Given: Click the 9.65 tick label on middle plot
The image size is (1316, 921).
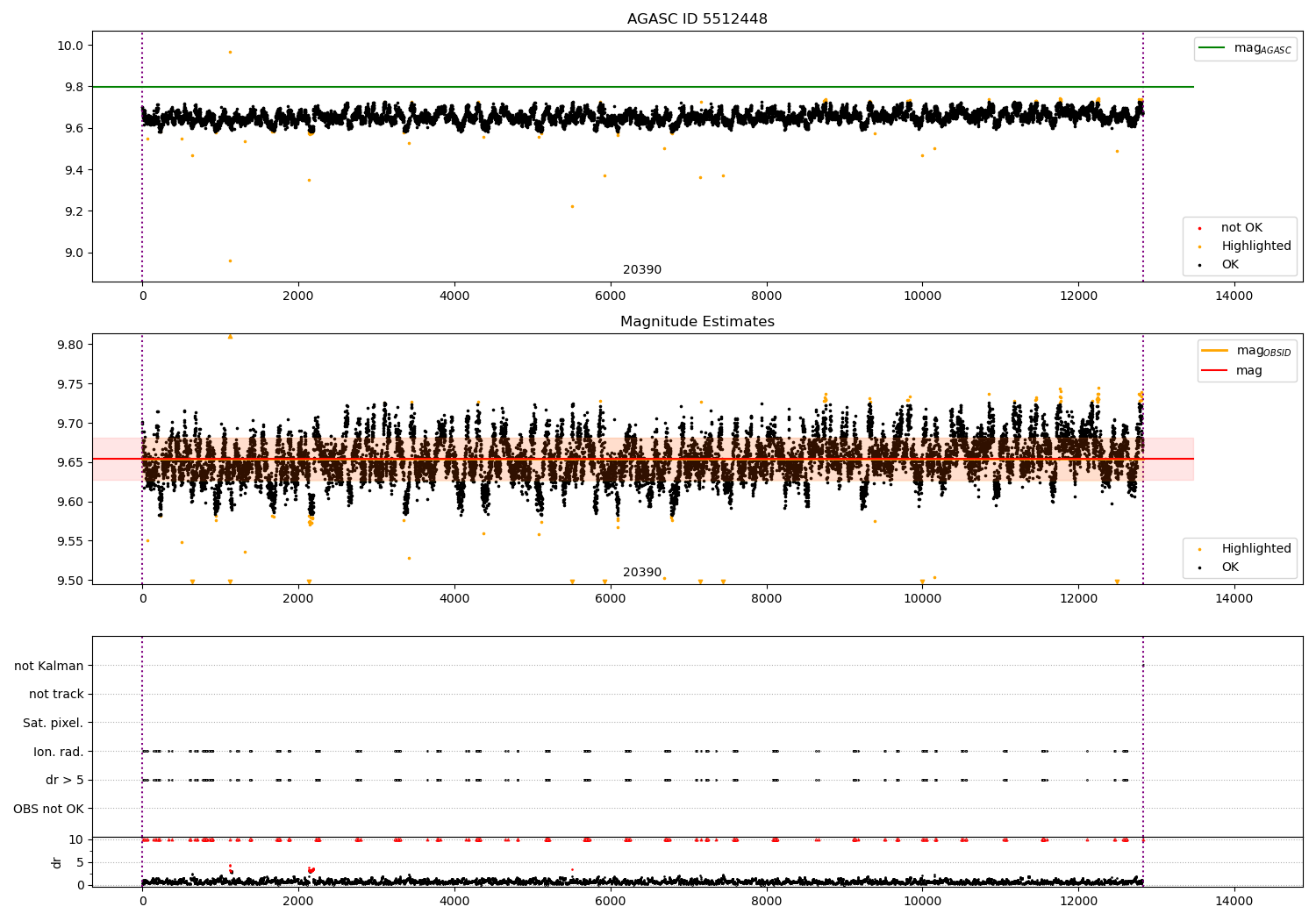Looking at the screenshot, I should pos(69,463).
